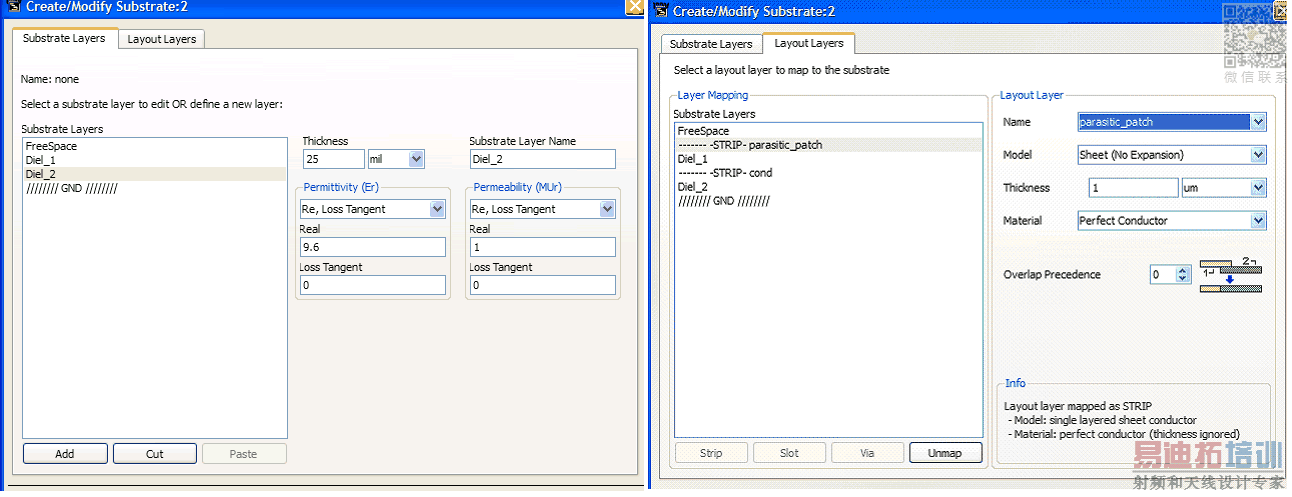Click Permittivity Loss Tangent field
Screen dimensions: 1292x497
click(372, 285)
